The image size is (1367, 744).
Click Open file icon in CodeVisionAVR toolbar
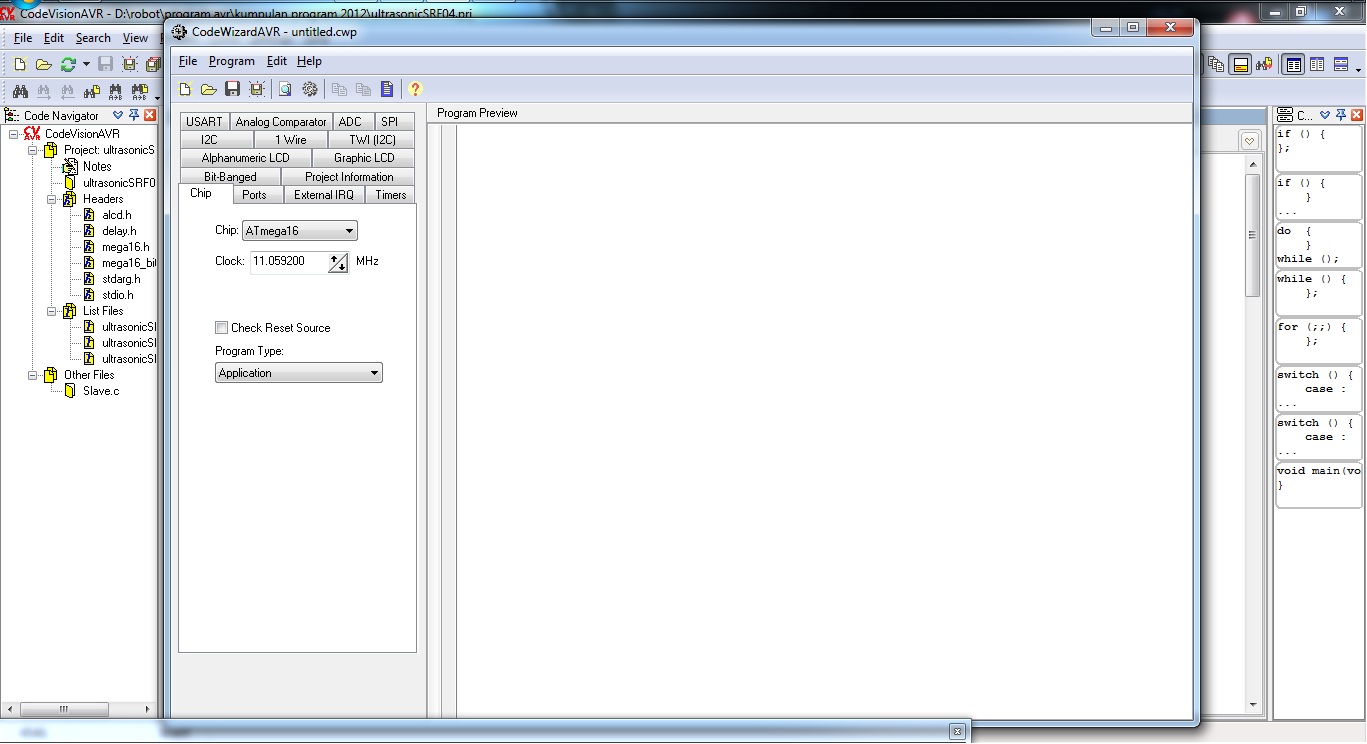click(43, 64)
